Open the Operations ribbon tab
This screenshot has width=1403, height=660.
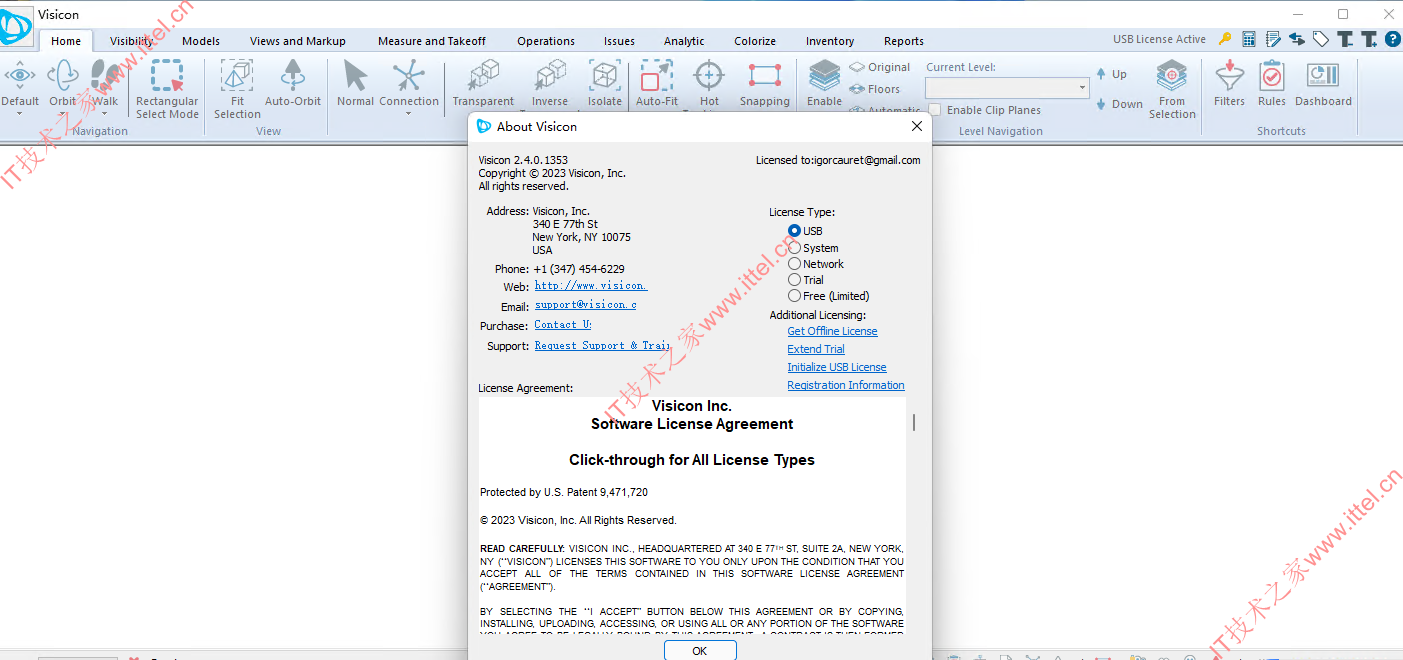click(546, 41)
